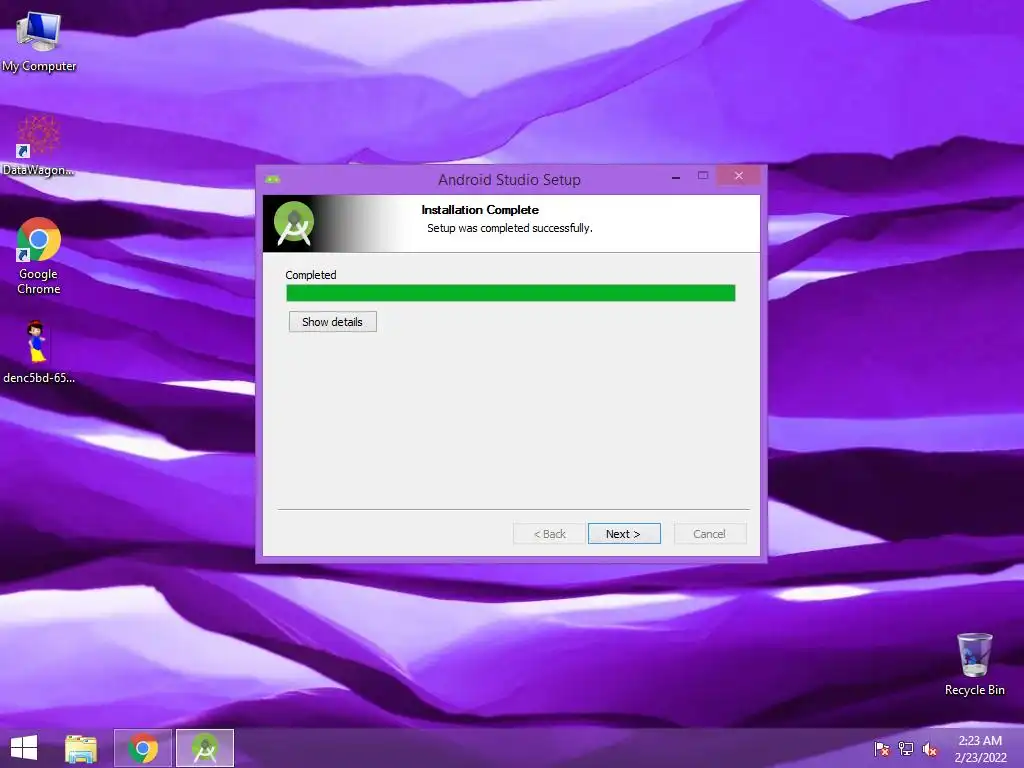Image resolution: width=1024 pixels, height=768 pixels.
Task: Switch to Chrome in the taskbar
Action: [x=143, y=748]
